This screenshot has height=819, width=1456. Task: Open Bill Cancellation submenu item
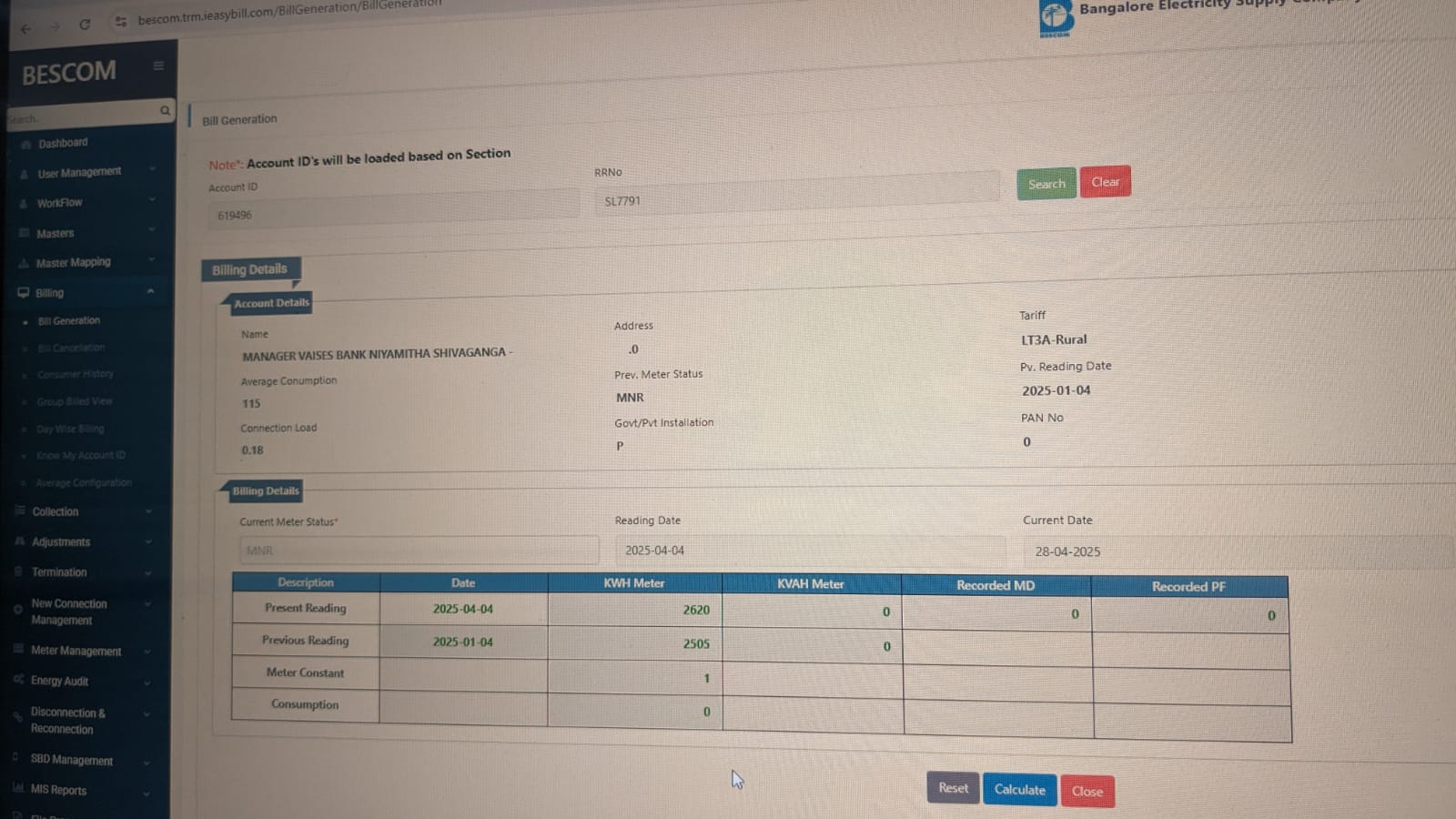click(71, 348)
